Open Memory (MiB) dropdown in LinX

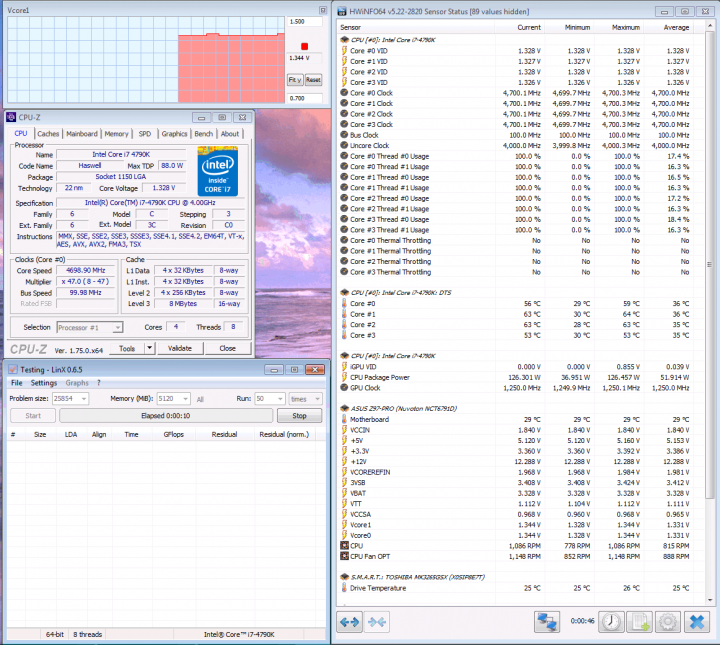coord(186,398)
